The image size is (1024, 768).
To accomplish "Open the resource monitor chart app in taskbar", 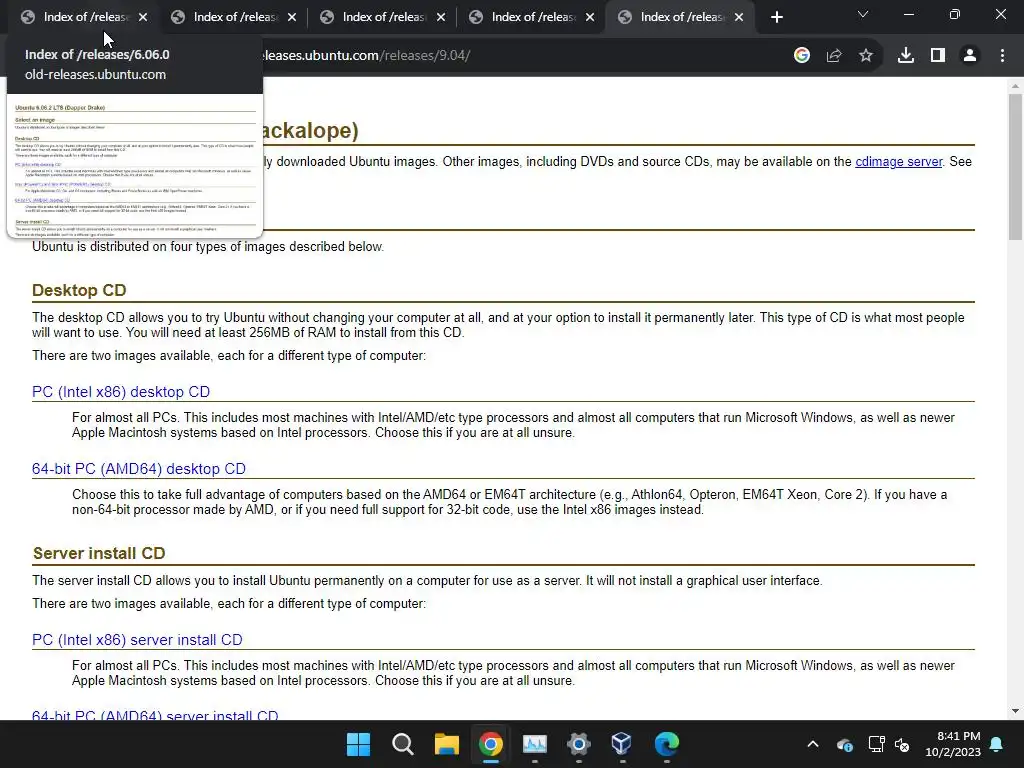I will tap(534, 744).
